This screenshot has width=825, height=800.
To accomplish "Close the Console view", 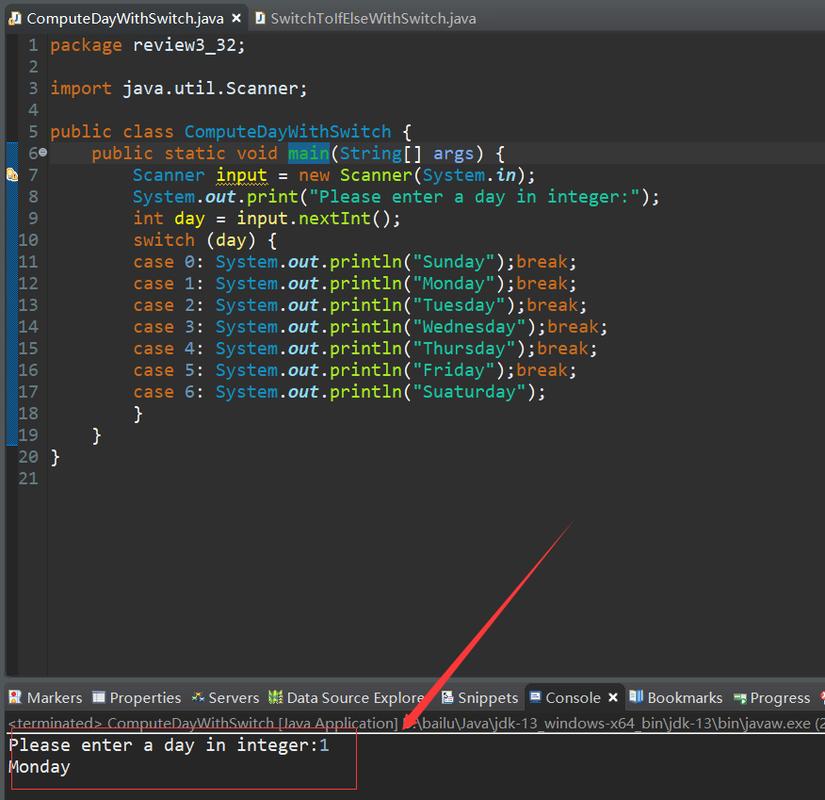I will point(614,697).
